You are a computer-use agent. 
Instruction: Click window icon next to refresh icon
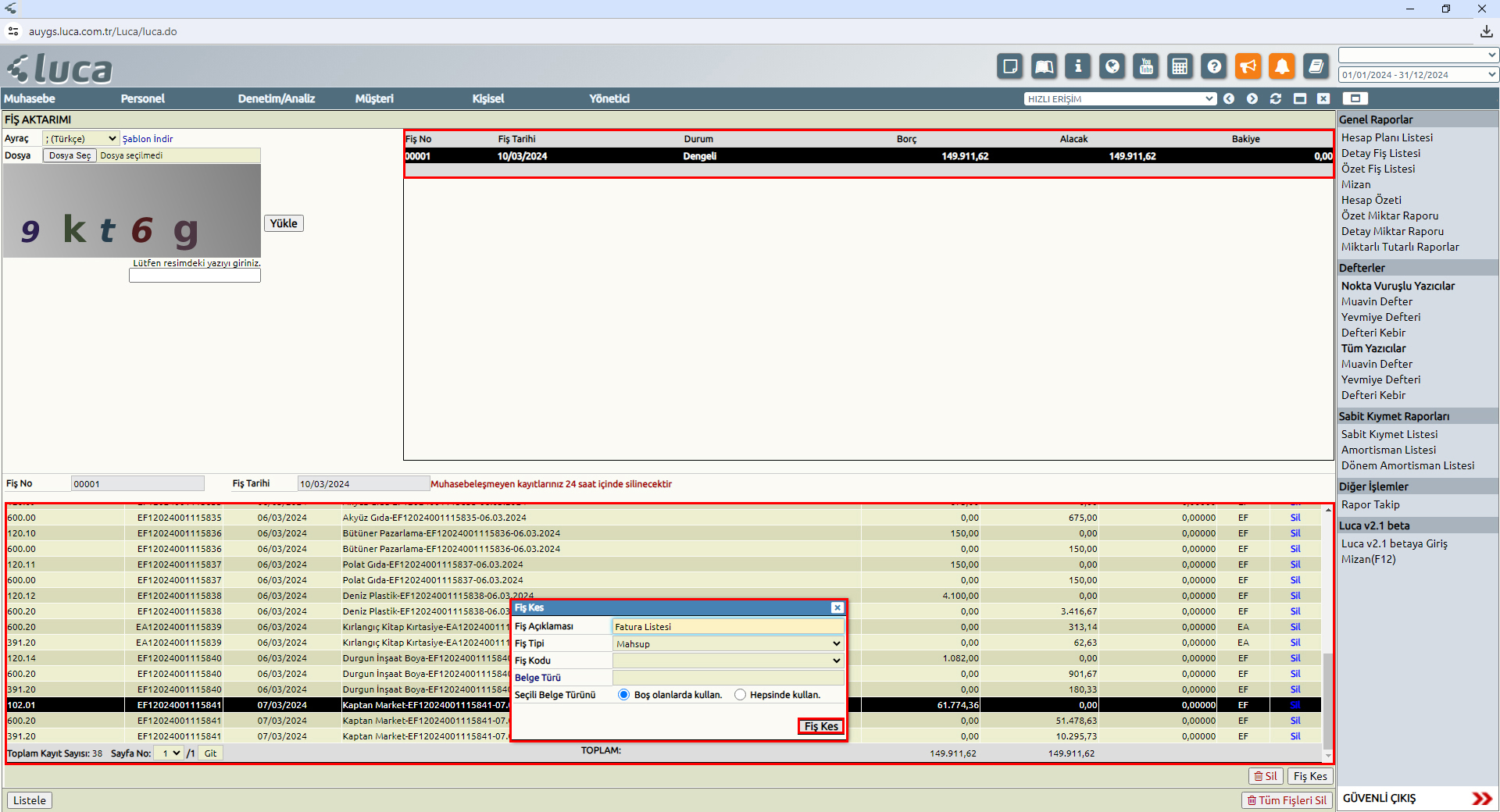coord(1300,98)
